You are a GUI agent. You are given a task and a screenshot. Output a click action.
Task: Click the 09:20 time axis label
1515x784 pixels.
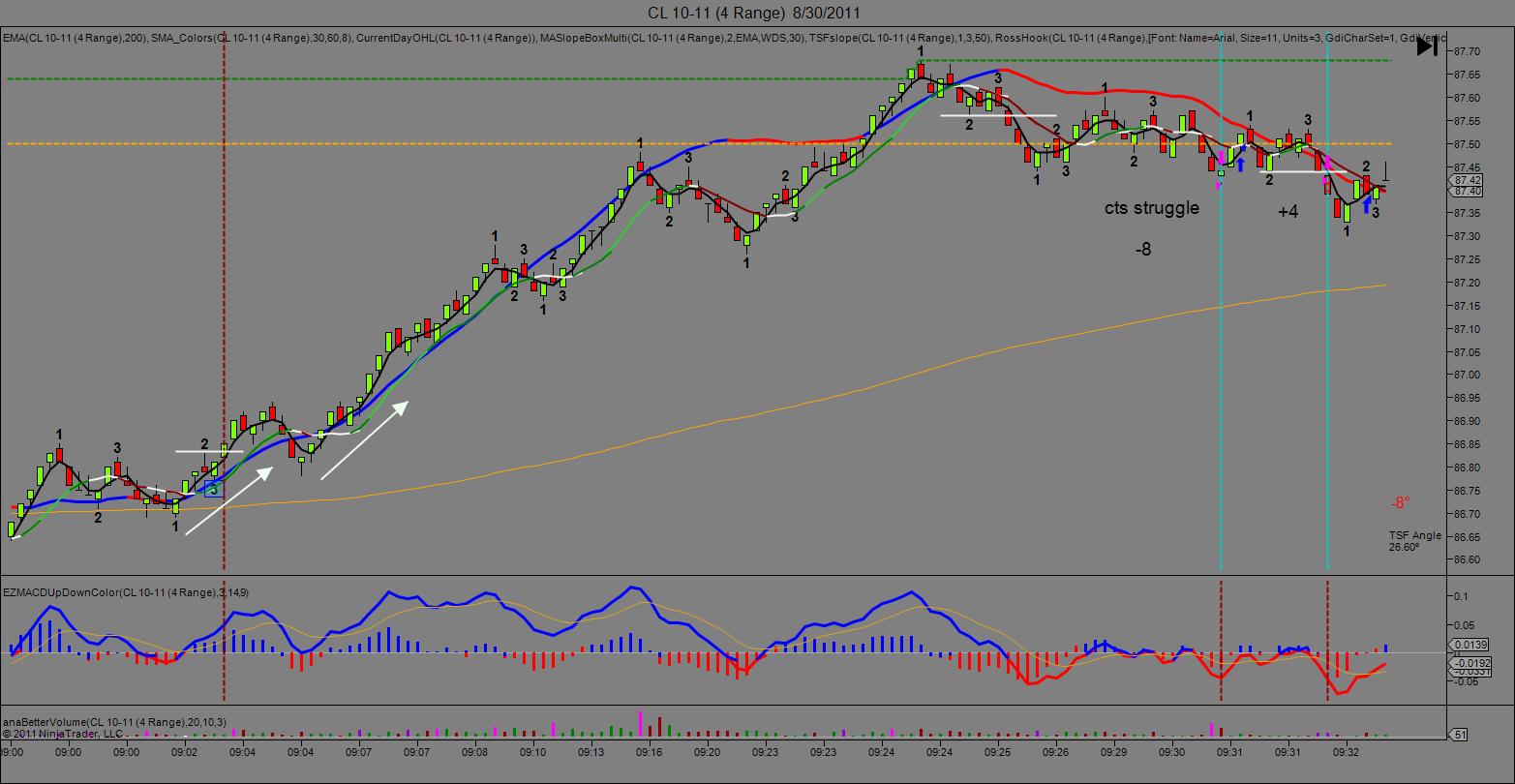pos(708,751)
